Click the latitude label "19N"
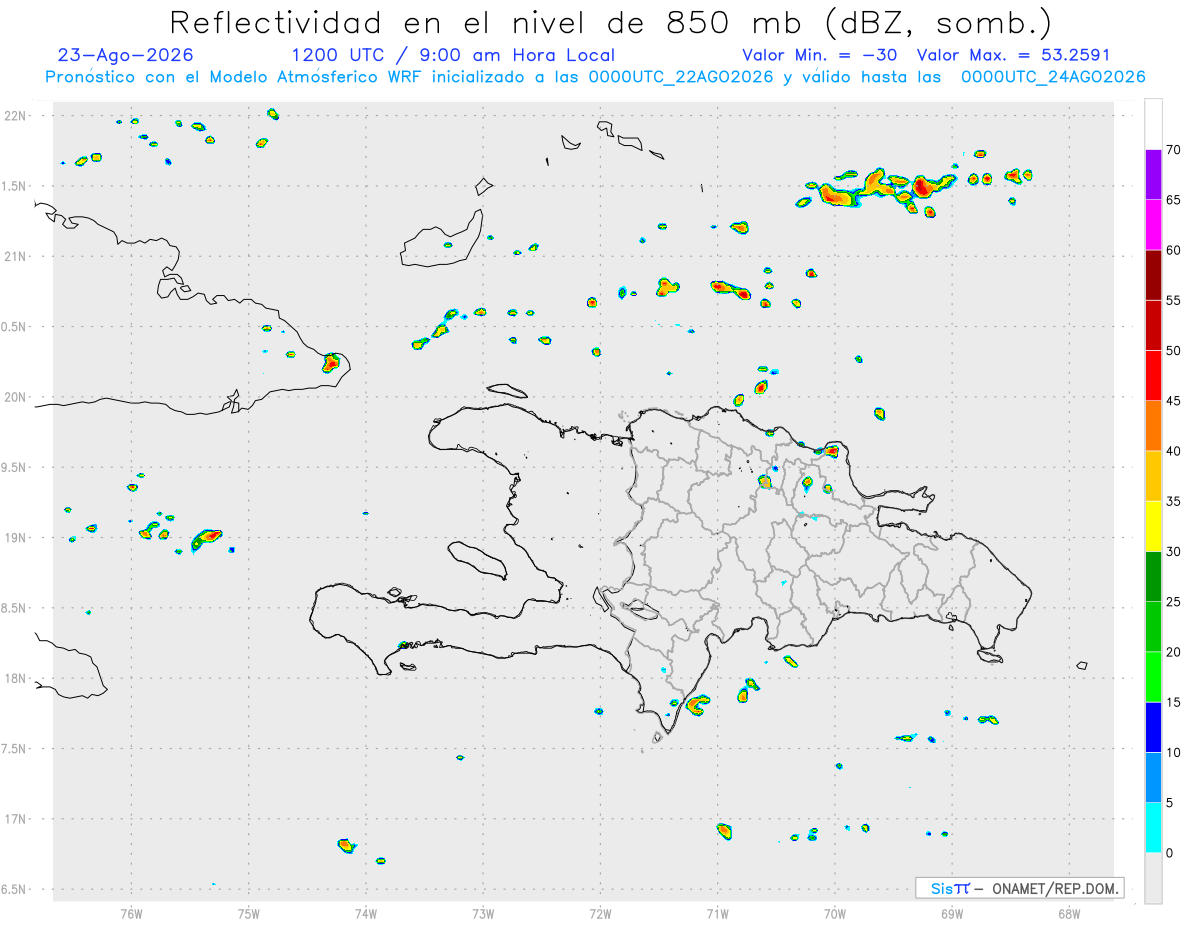This screenshot has height=927, width=1200. point(16,538)
